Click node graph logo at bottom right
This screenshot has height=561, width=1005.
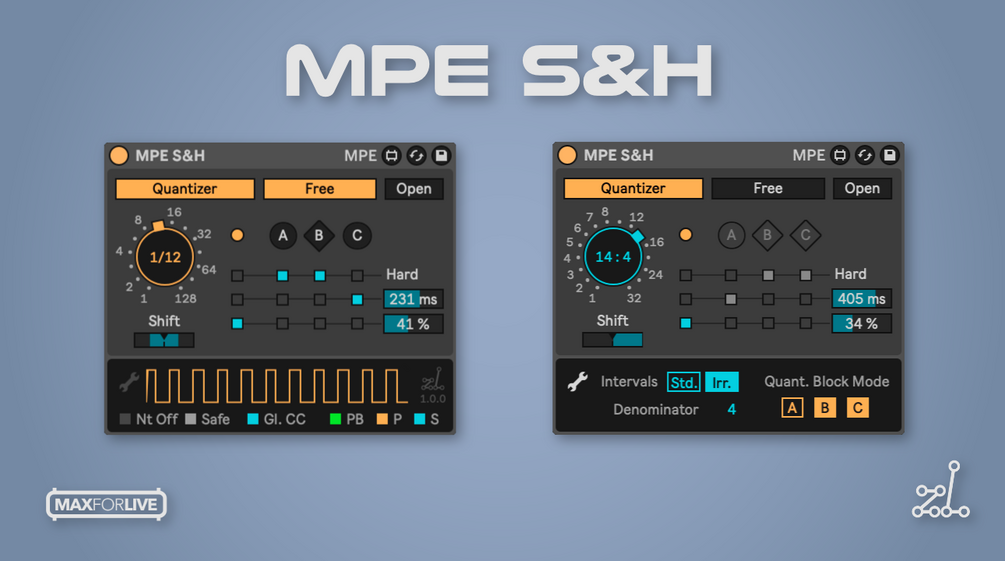pos(941,490)
